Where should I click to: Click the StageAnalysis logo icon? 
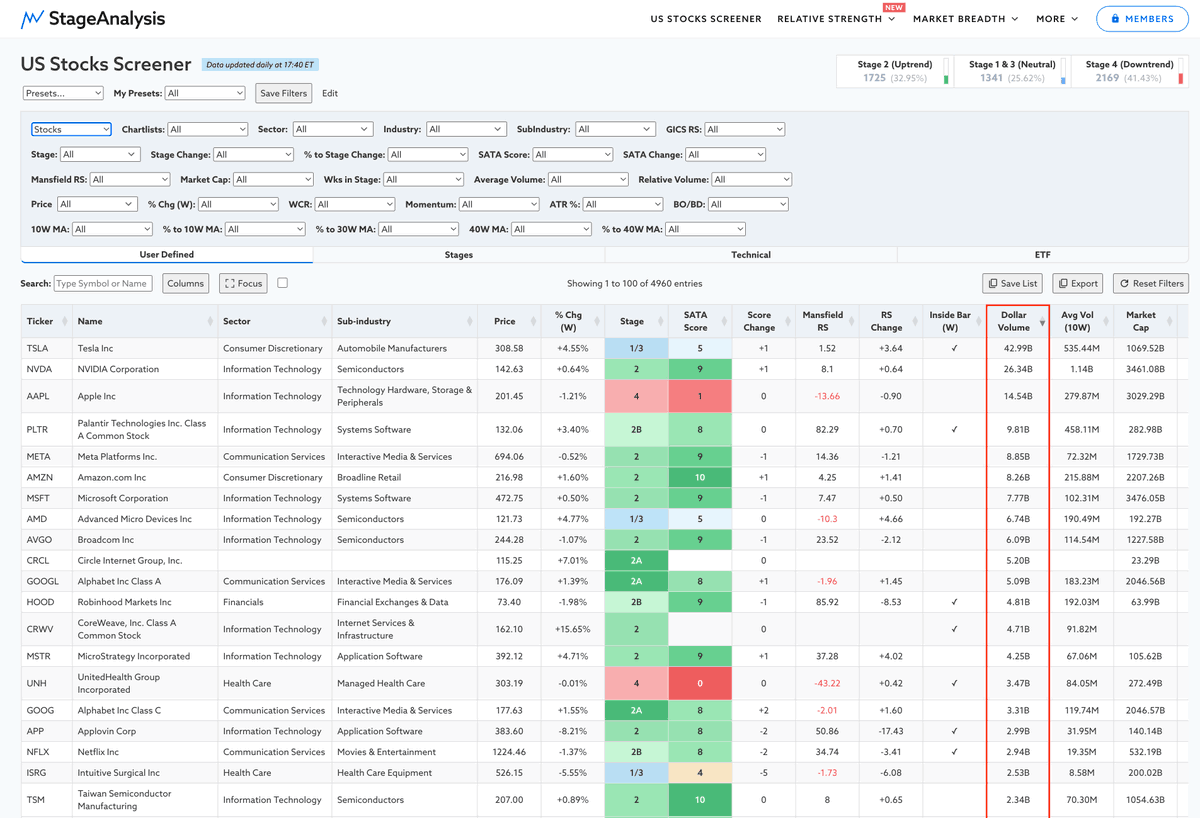pos(32,18)
